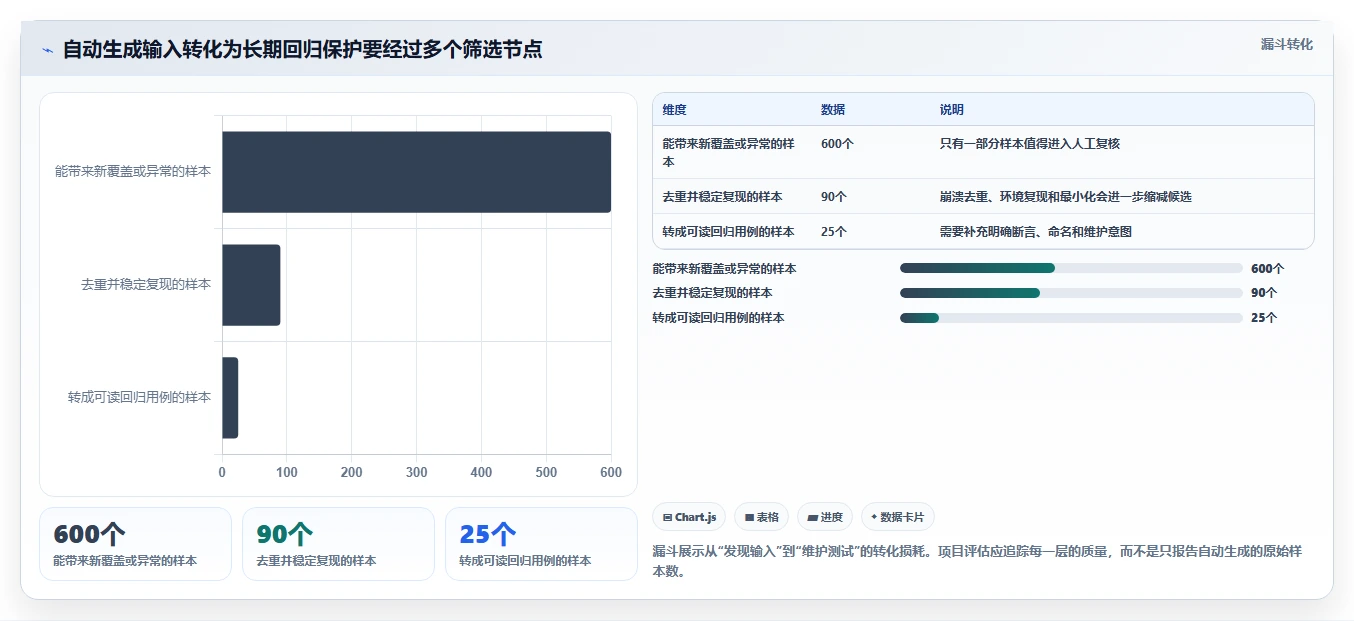Click the 说明 table column header

coord(952,110)
